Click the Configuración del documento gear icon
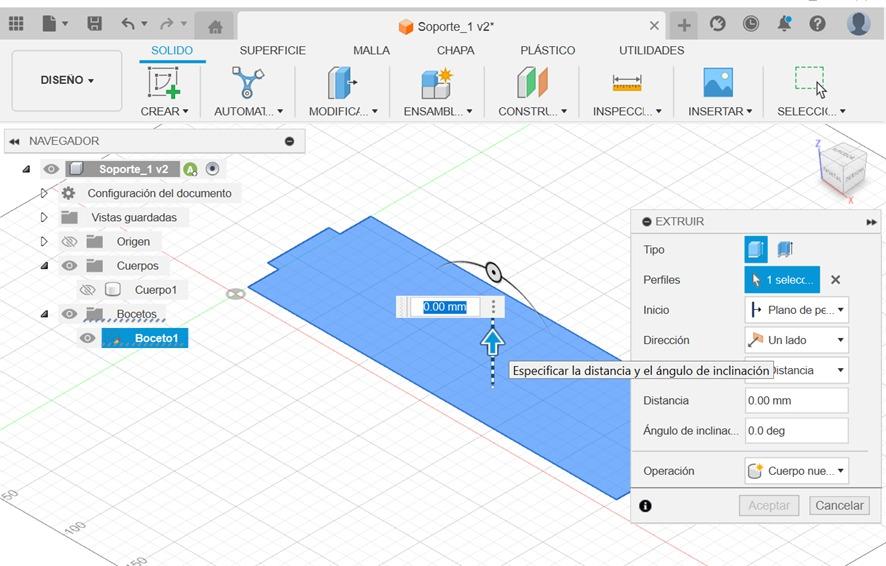The image size is (886, 566). tap(68, 193)
